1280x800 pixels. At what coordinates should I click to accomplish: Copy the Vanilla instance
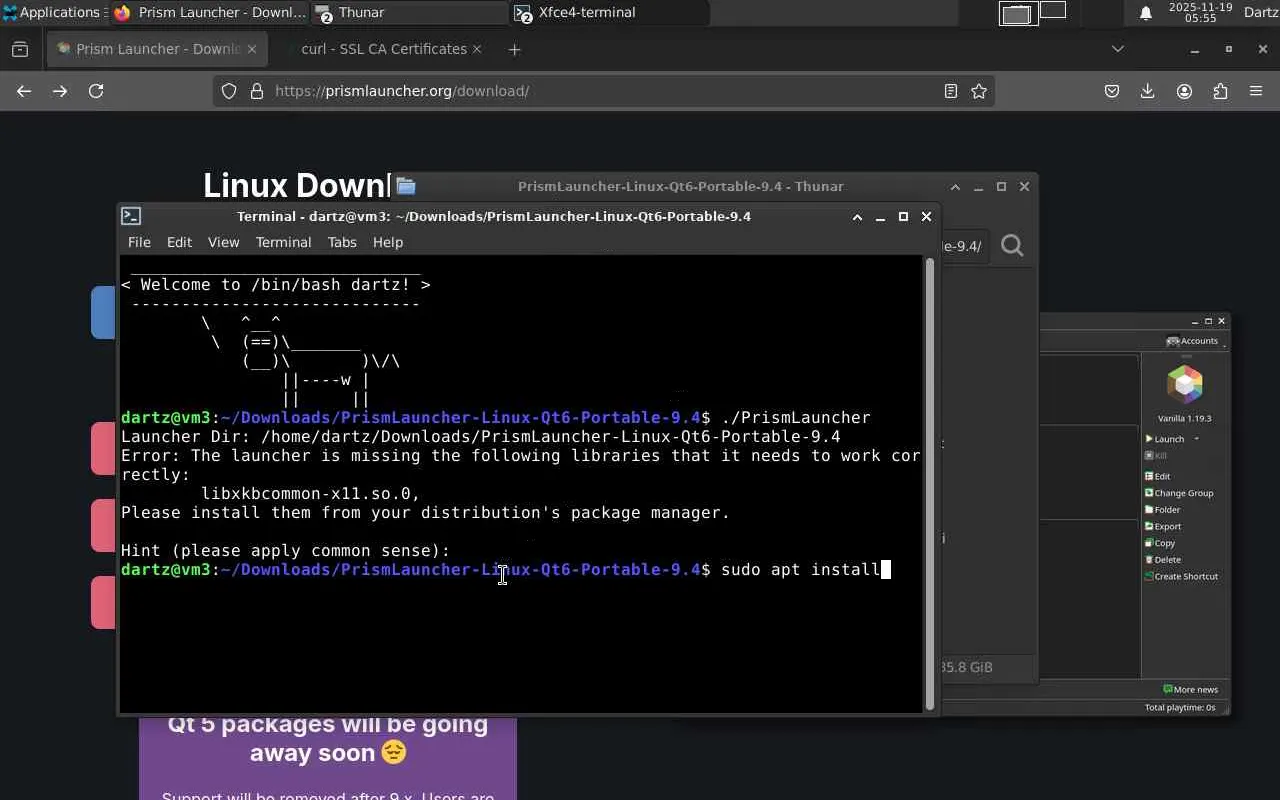tap(1160, 543)
